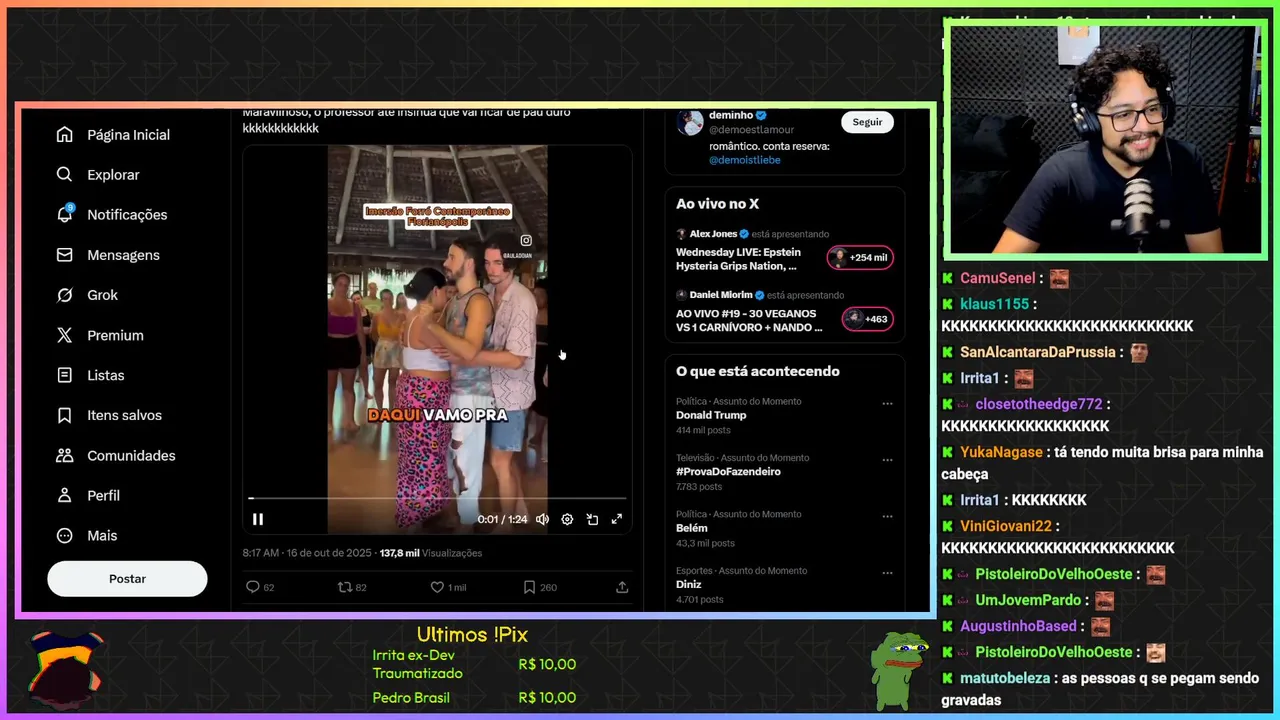Open more options for Belém trend
The width and height of the screenshot is (1280, 720).
(887, 517)
